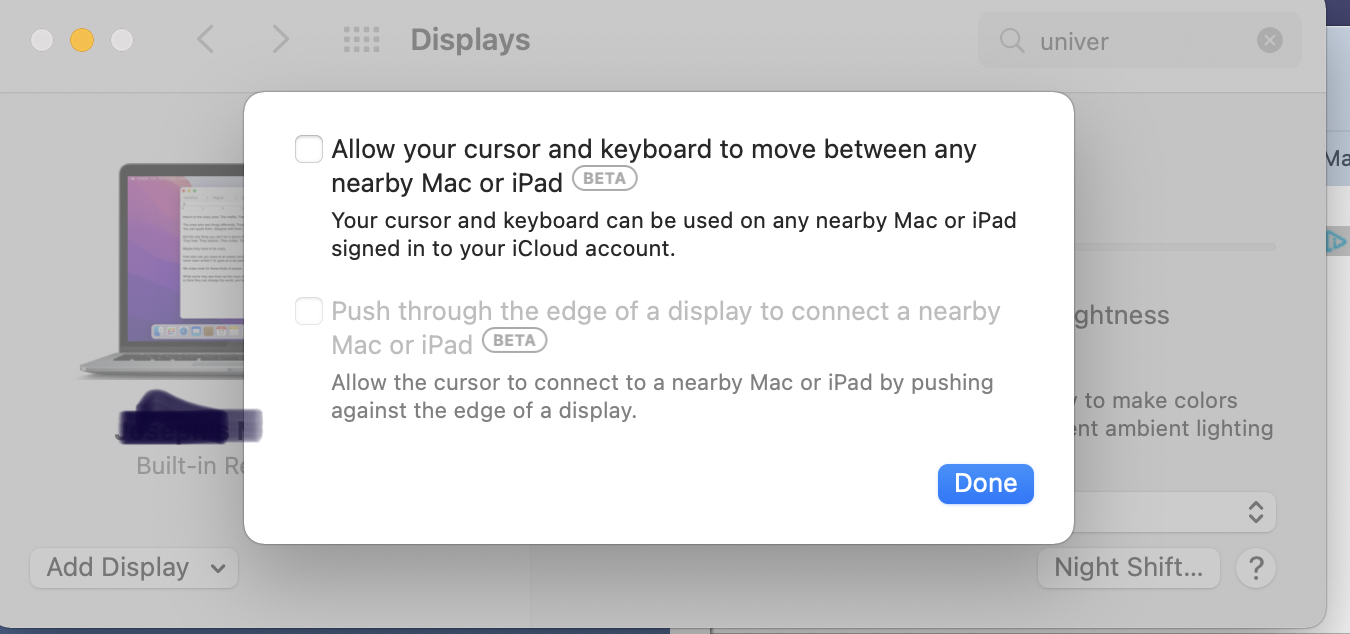Click the brightness slider track

1174,246
